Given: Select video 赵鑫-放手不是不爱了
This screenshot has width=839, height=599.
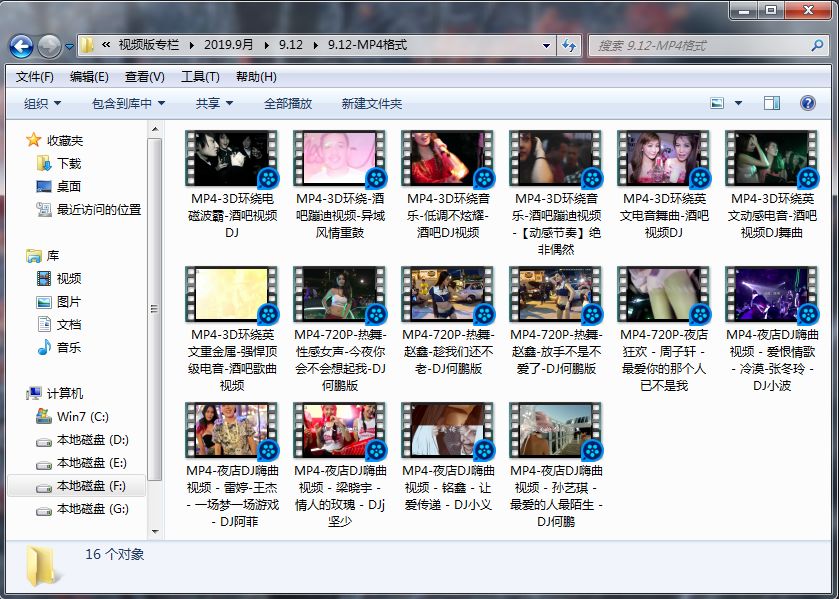Looking at the screenshot, I should pos(556,320).
